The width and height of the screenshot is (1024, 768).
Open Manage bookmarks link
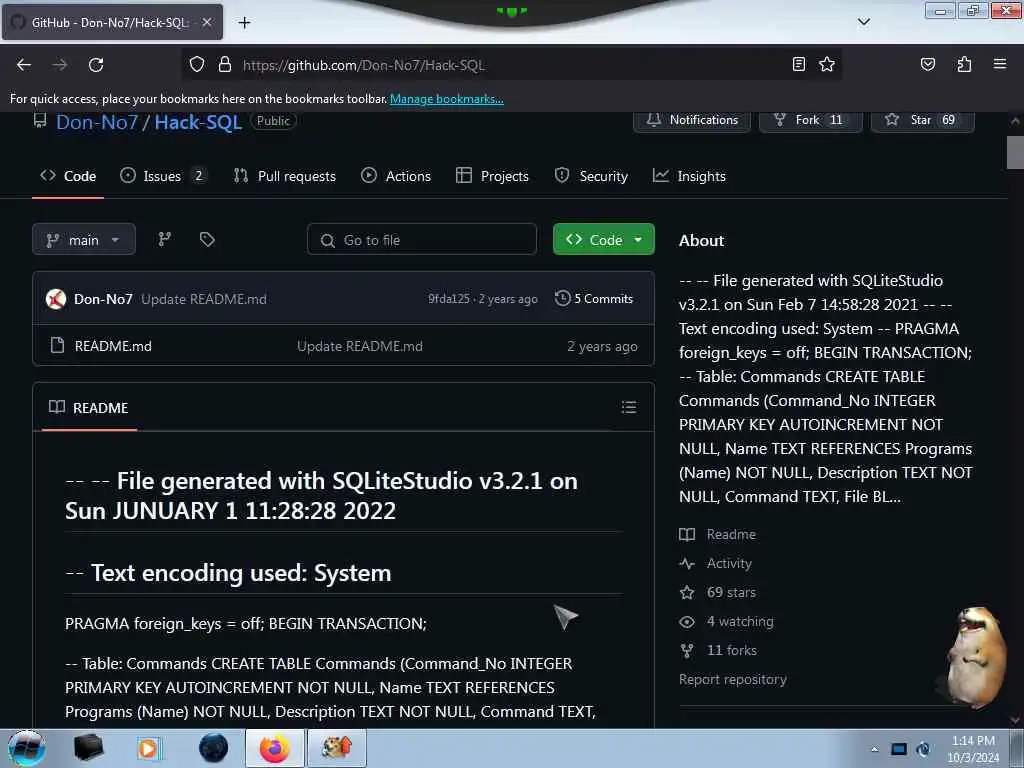[x=447, y=99]
